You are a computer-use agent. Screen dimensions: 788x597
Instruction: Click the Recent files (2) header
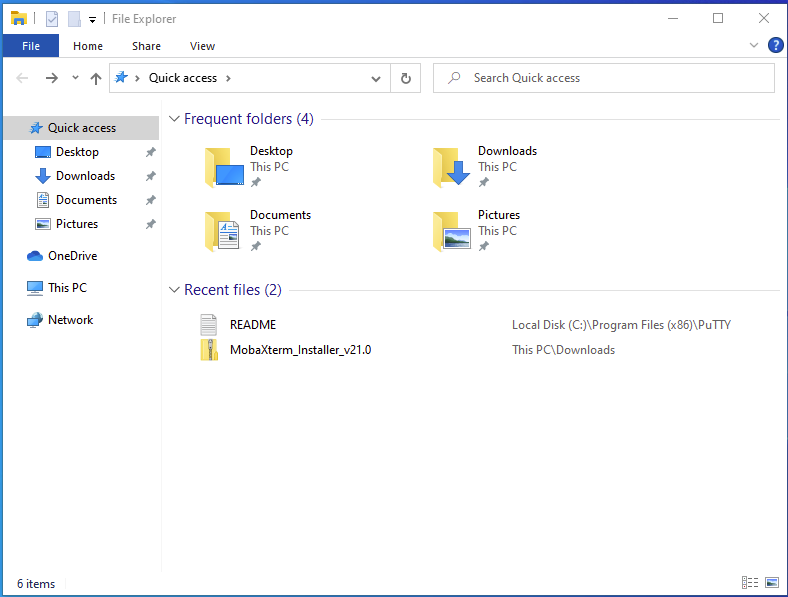[x=233, y=290]
